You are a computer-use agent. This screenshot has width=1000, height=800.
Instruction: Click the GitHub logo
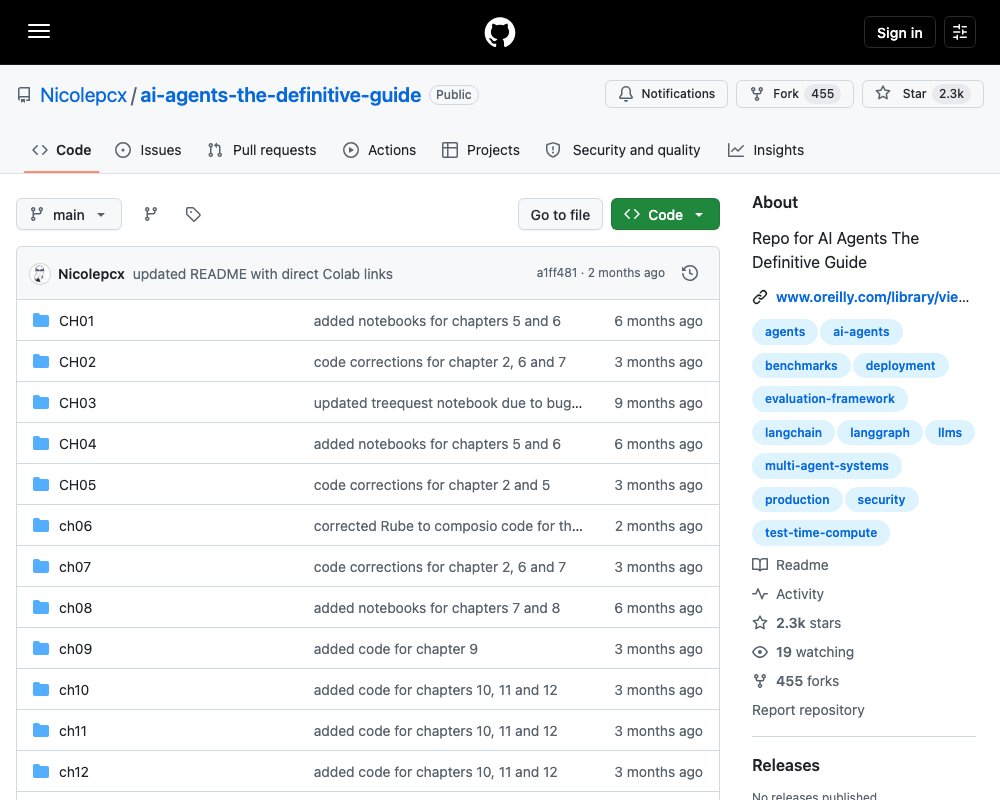500,32
